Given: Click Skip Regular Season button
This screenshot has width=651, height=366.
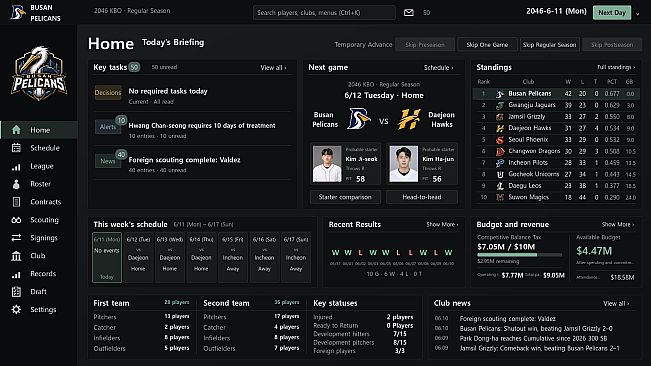Looking at the screenshot, I should (549, 44).
